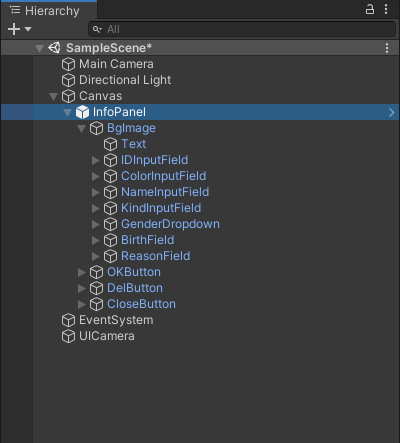
Task: Expand the NameInputField foldout arrow
Action: click(96, 192)
